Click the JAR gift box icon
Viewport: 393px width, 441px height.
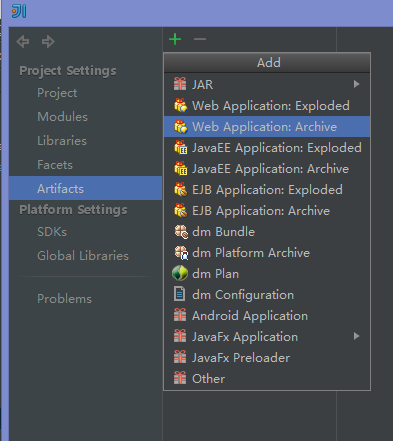180,84
